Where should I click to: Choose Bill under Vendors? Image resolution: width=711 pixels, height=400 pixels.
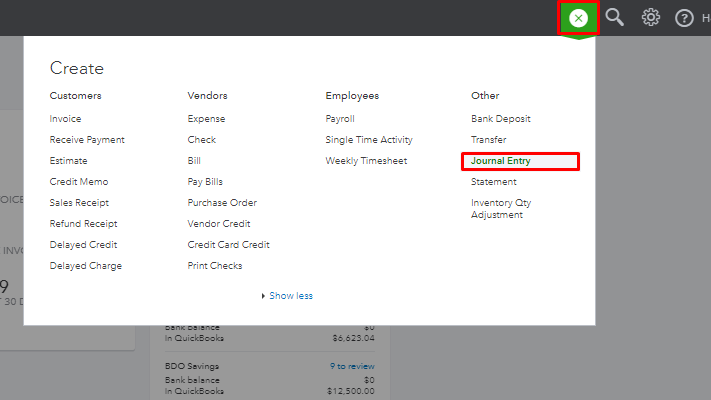pyautogui.click(x=194, y=161)
